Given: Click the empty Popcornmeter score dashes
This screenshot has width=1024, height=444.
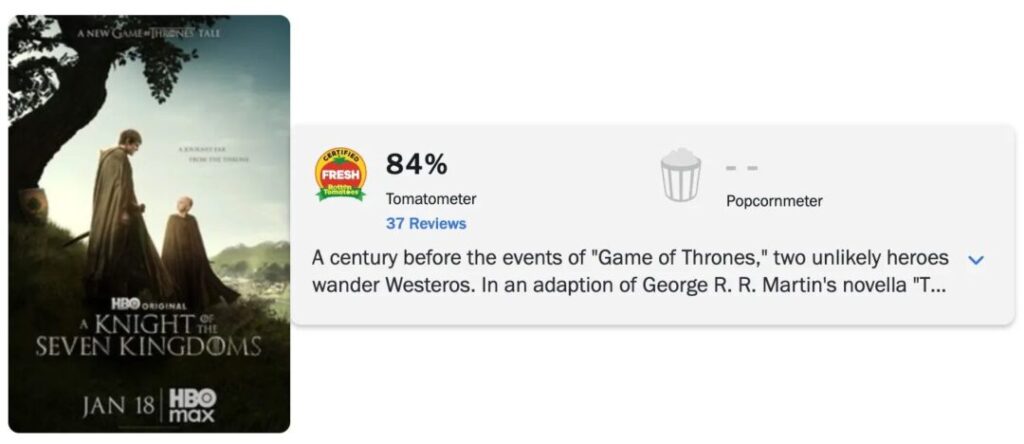Looking at the screenshot, I should tap(742, 167).
